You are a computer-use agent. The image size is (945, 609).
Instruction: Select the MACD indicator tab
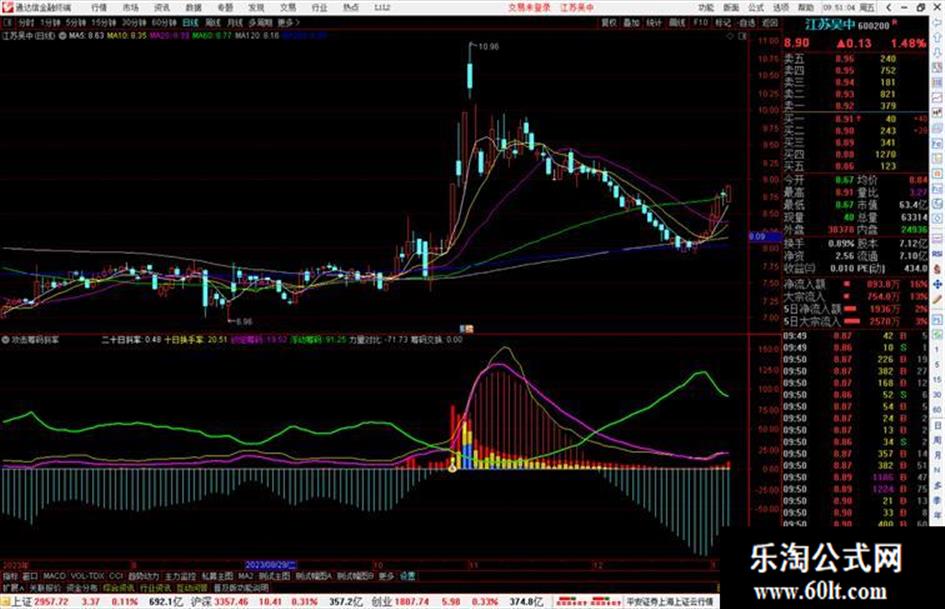tap(54, 576)
